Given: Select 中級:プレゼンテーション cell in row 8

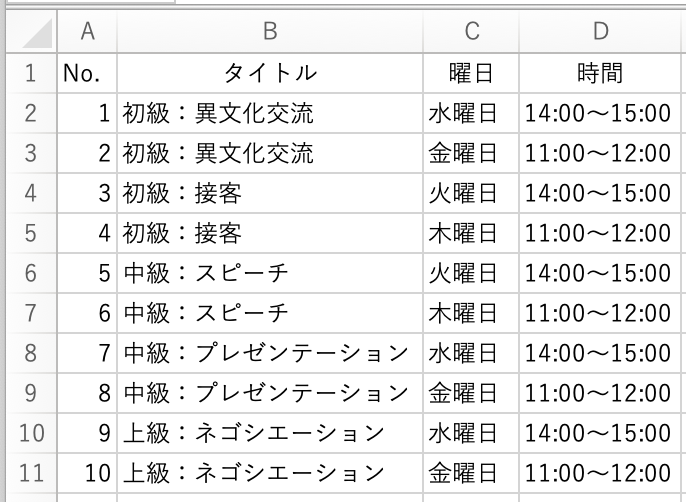Looking at the screenshot, I should pyautogui.click(x=270, y=353).
